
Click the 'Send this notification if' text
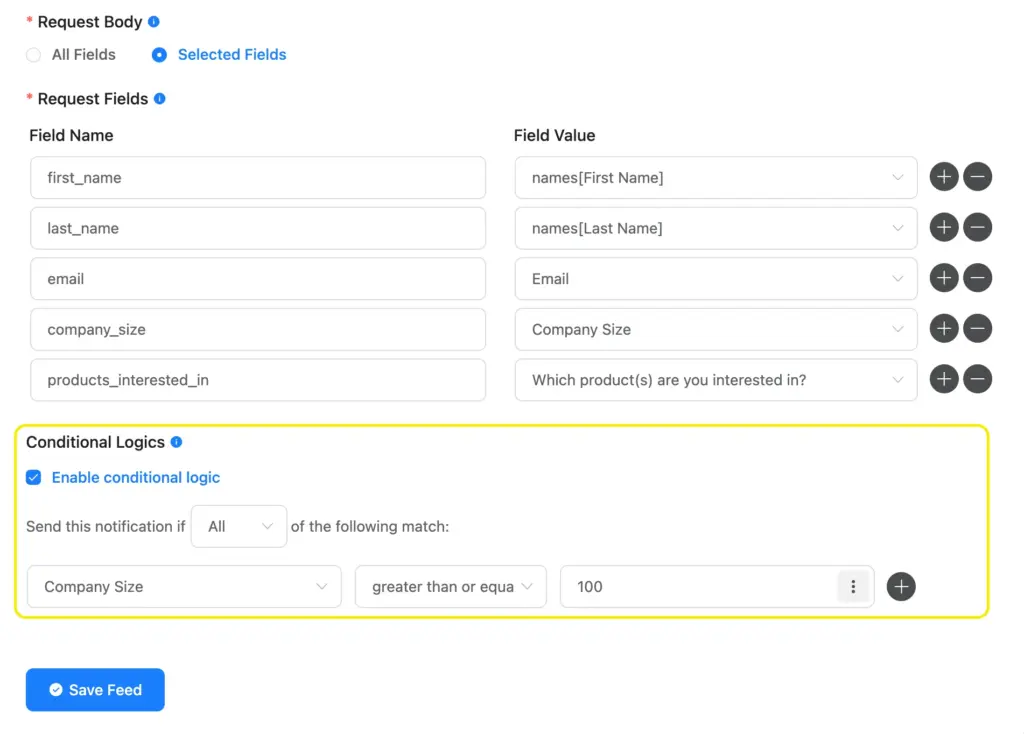[106, 526]
